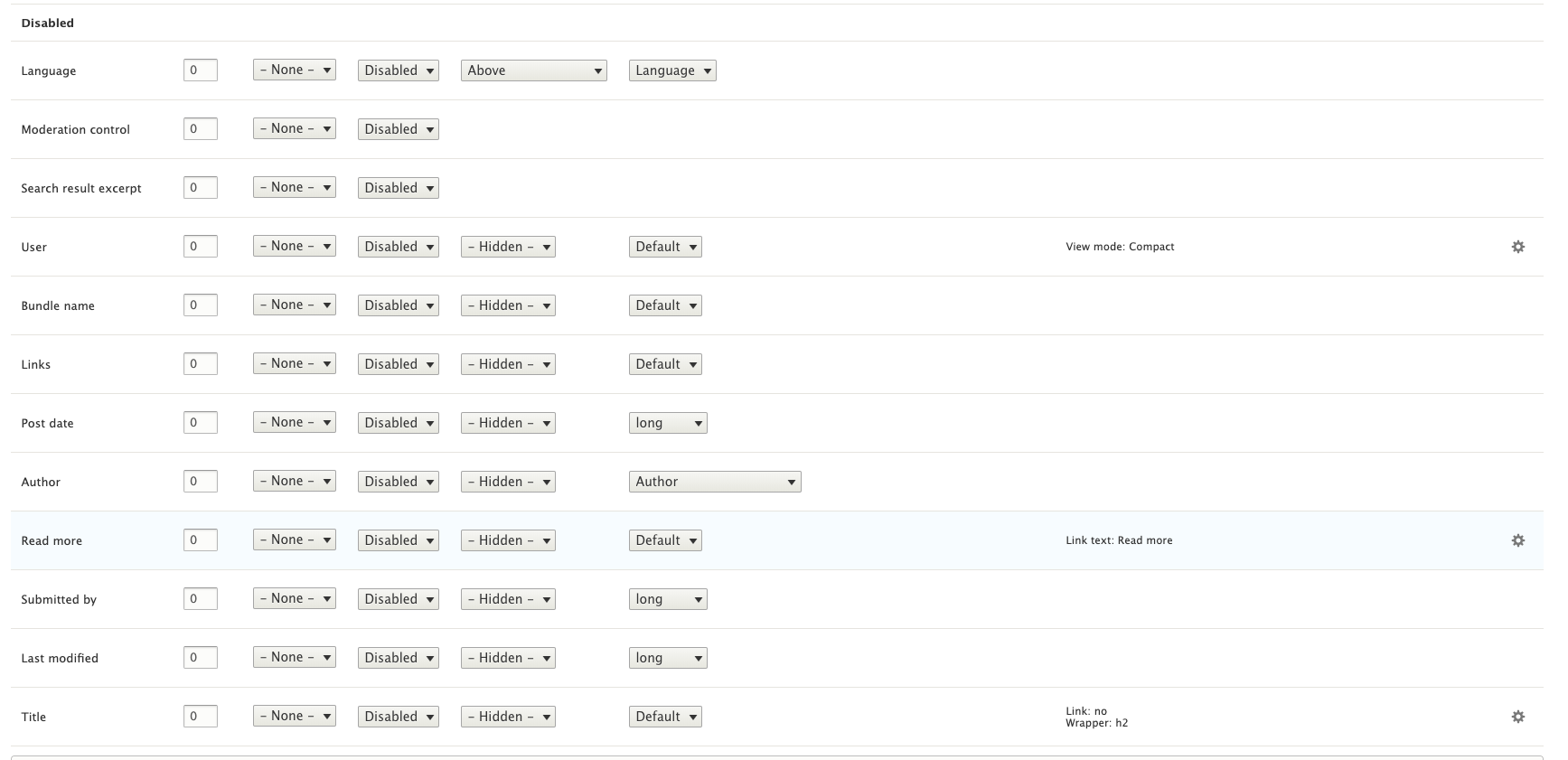Open Language label position dropdown showing Above
The image size is (1568, 760).
point(533,70)
